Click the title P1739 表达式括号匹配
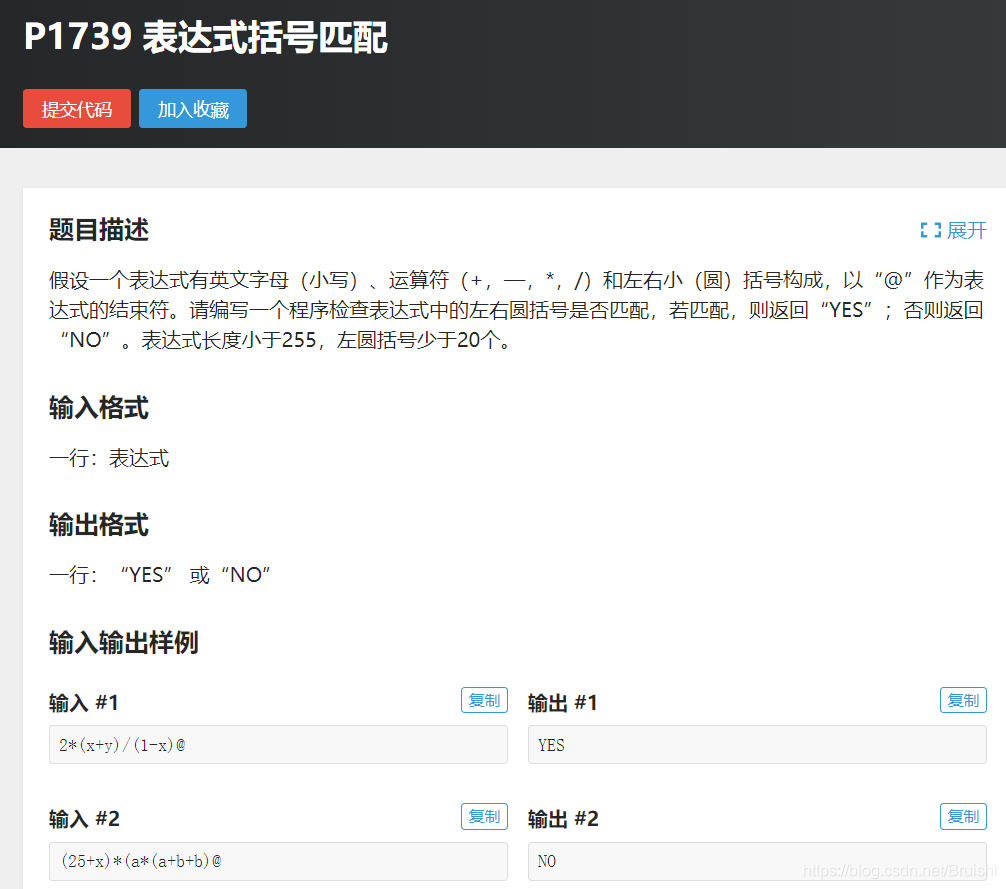 pos(206,37)
